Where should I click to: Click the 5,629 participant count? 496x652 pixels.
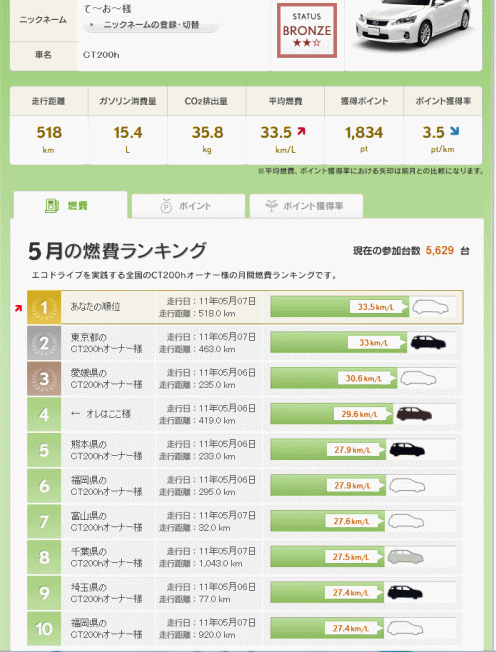click(439, 250)
